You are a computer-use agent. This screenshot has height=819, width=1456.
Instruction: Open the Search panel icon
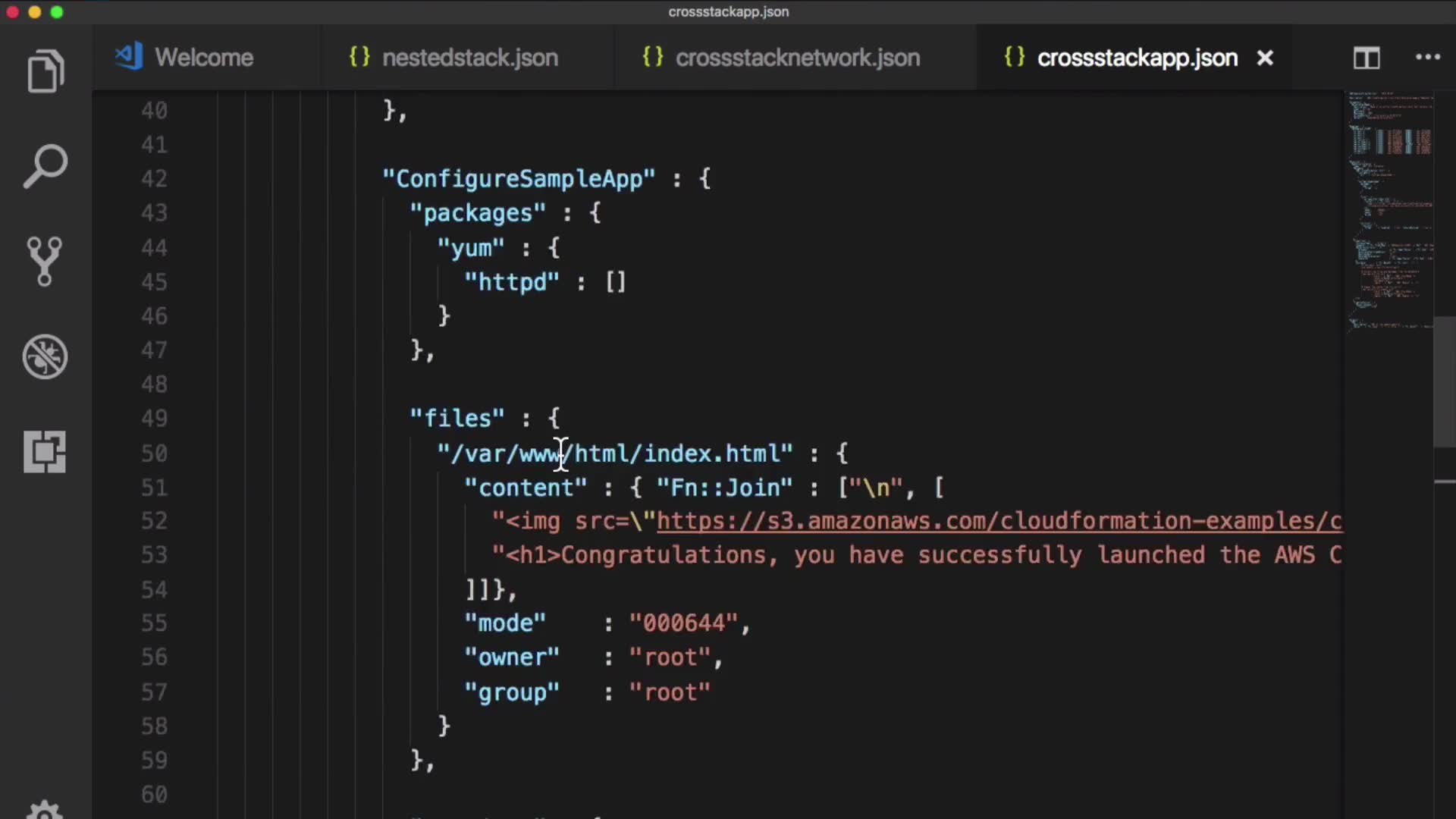tap(45, 166)
